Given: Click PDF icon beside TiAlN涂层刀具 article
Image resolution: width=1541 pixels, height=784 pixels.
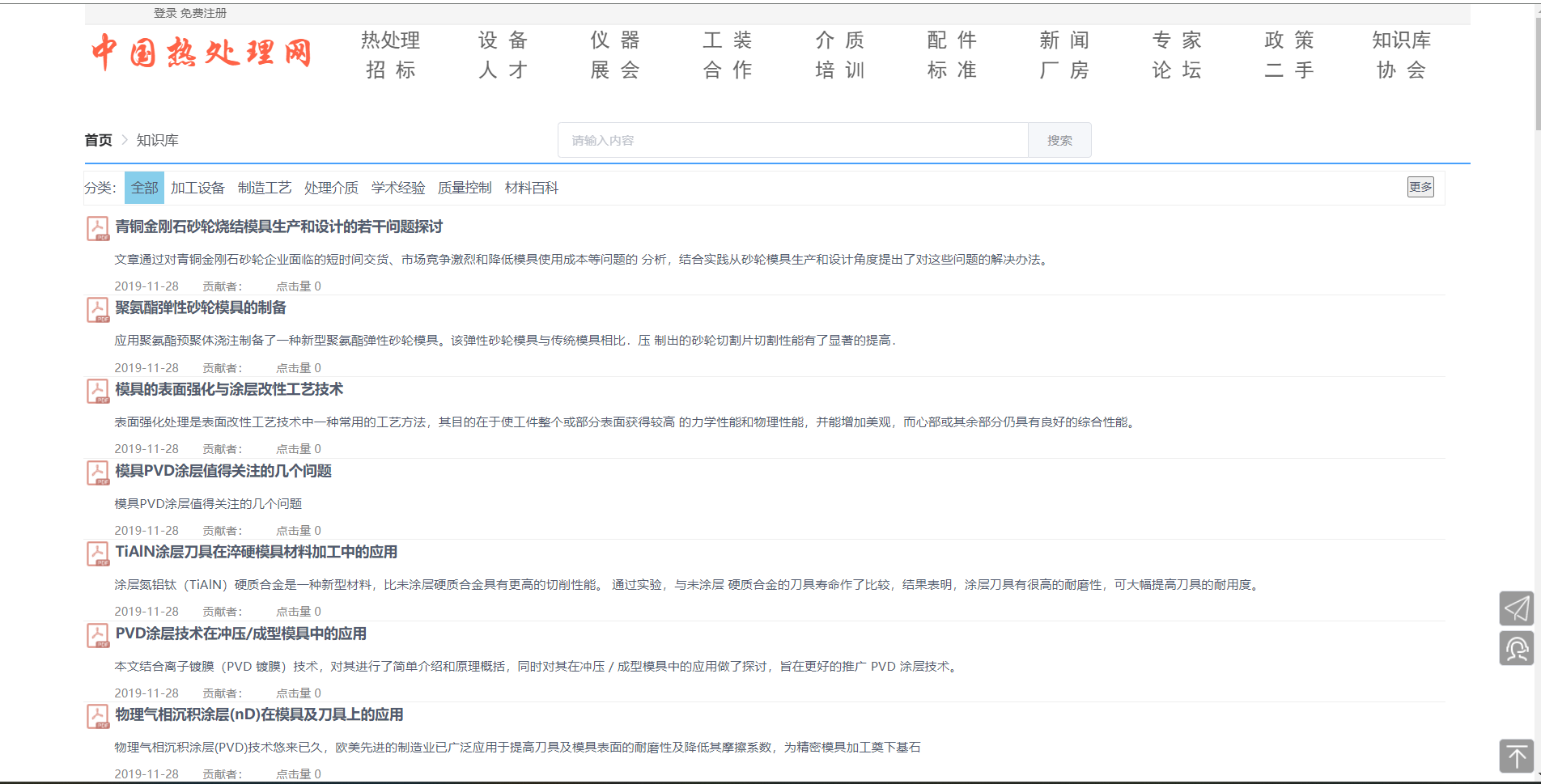Looking at the screenshot, I should coord(98,554).
